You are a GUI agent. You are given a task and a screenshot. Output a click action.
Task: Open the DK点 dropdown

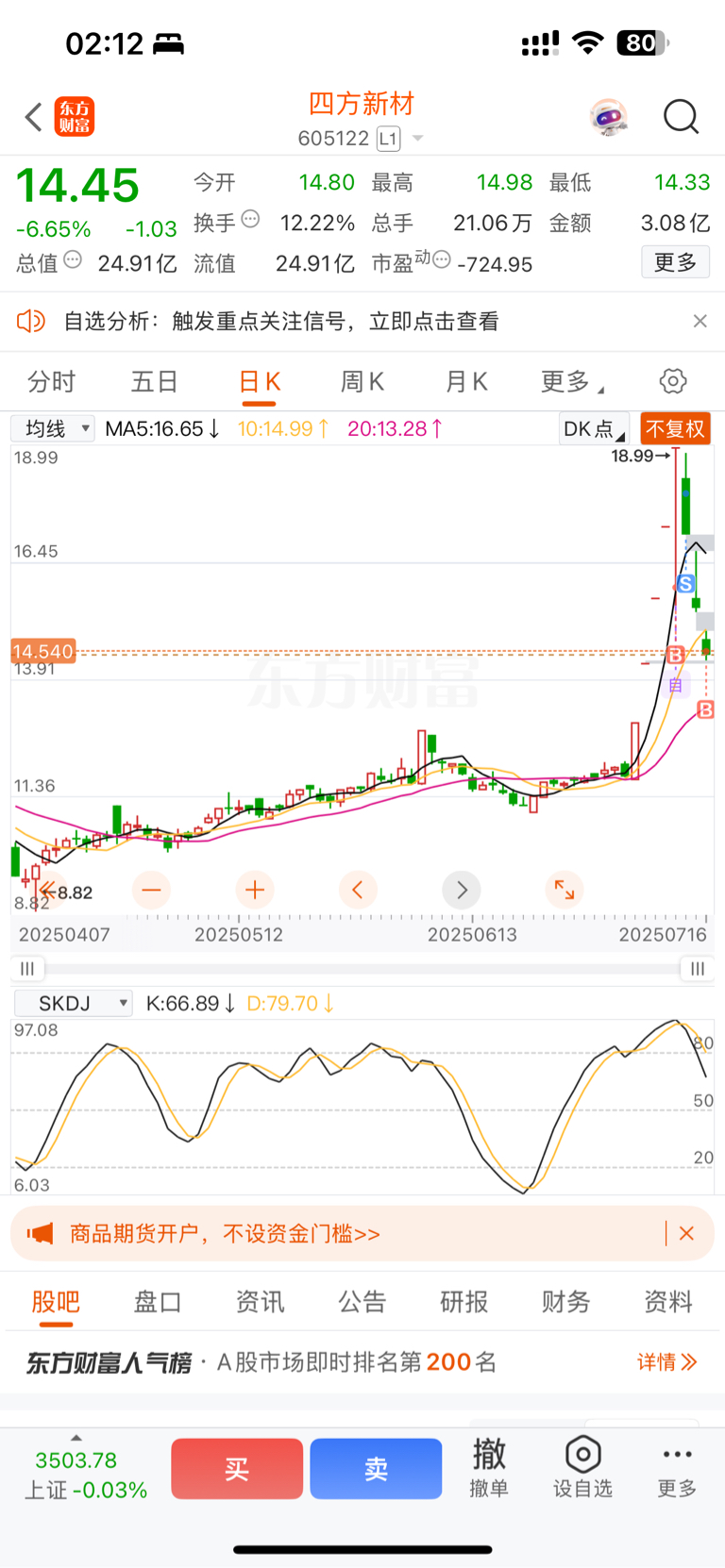click(594, 428)
